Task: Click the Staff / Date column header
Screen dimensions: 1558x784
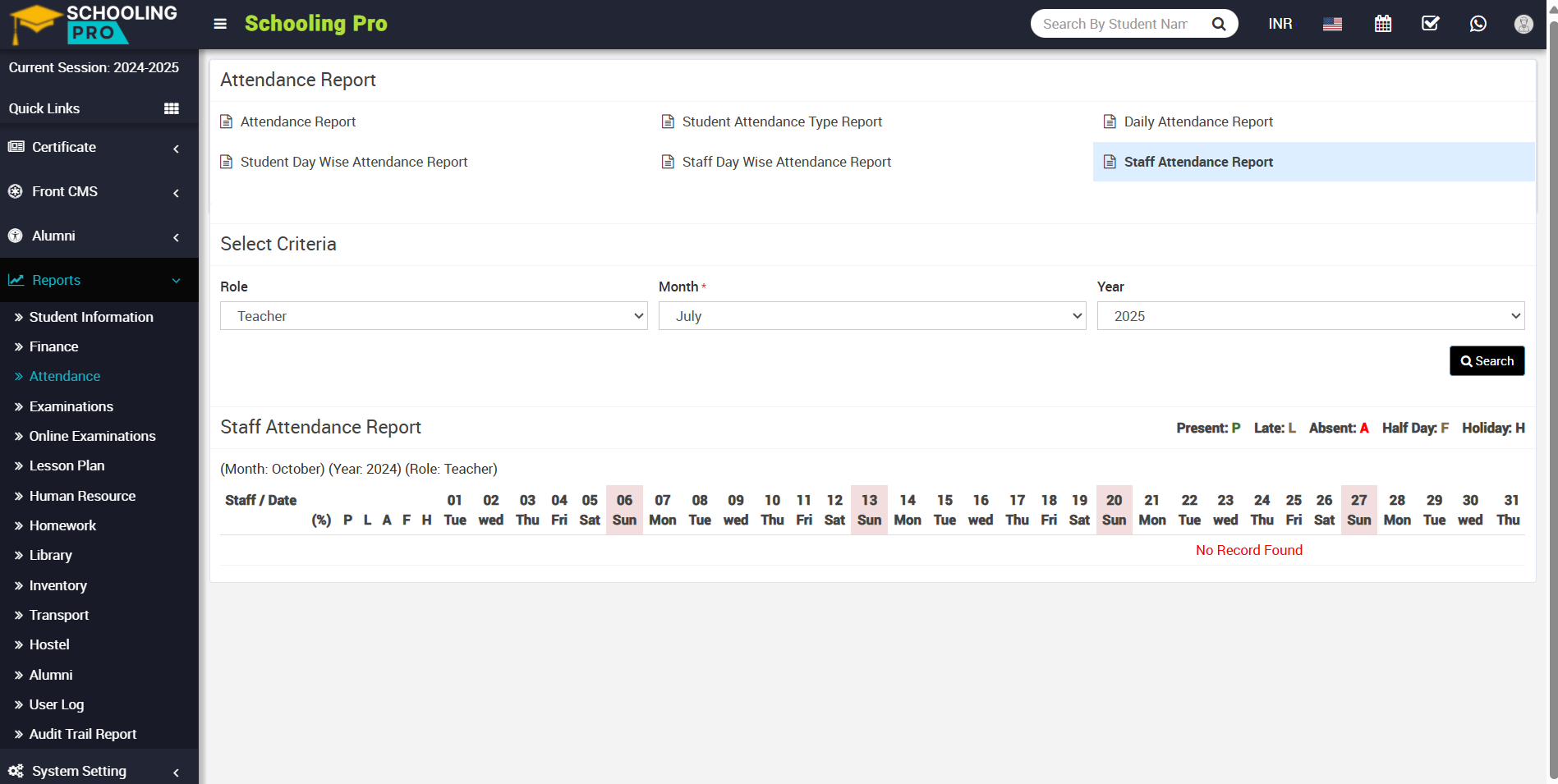Action: click(x=260, y=500)
